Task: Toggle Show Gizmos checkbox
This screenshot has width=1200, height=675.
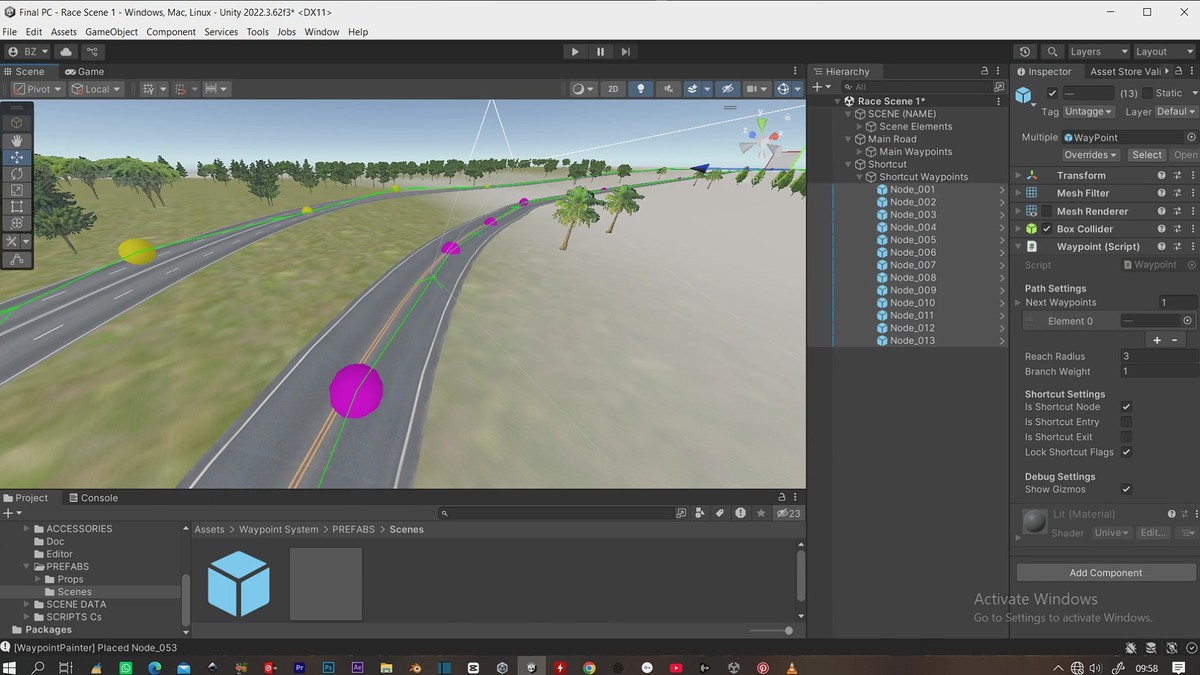Action: click(1126, 489)
